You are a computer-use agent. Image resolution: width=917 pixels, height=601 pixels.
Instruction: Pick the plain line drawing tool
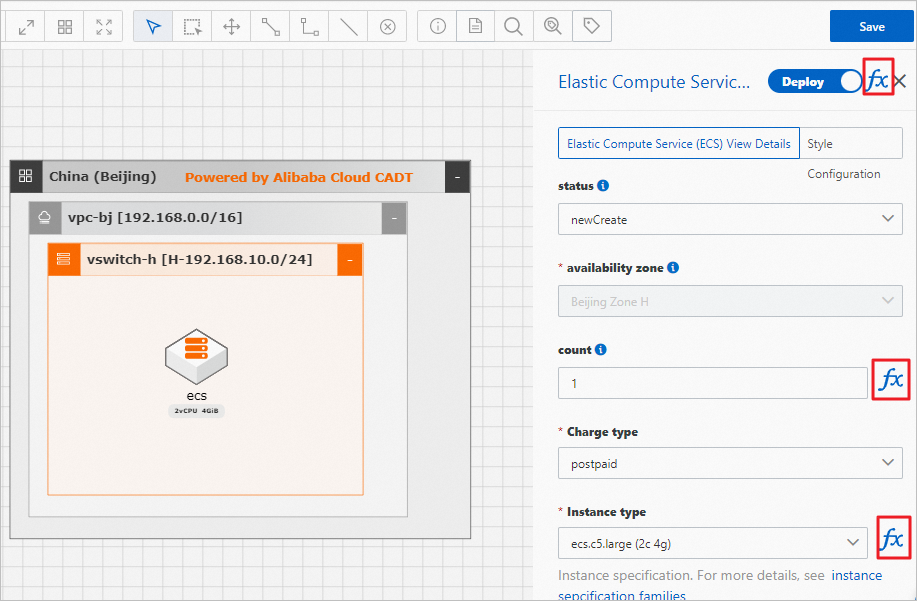pos(348,27)
